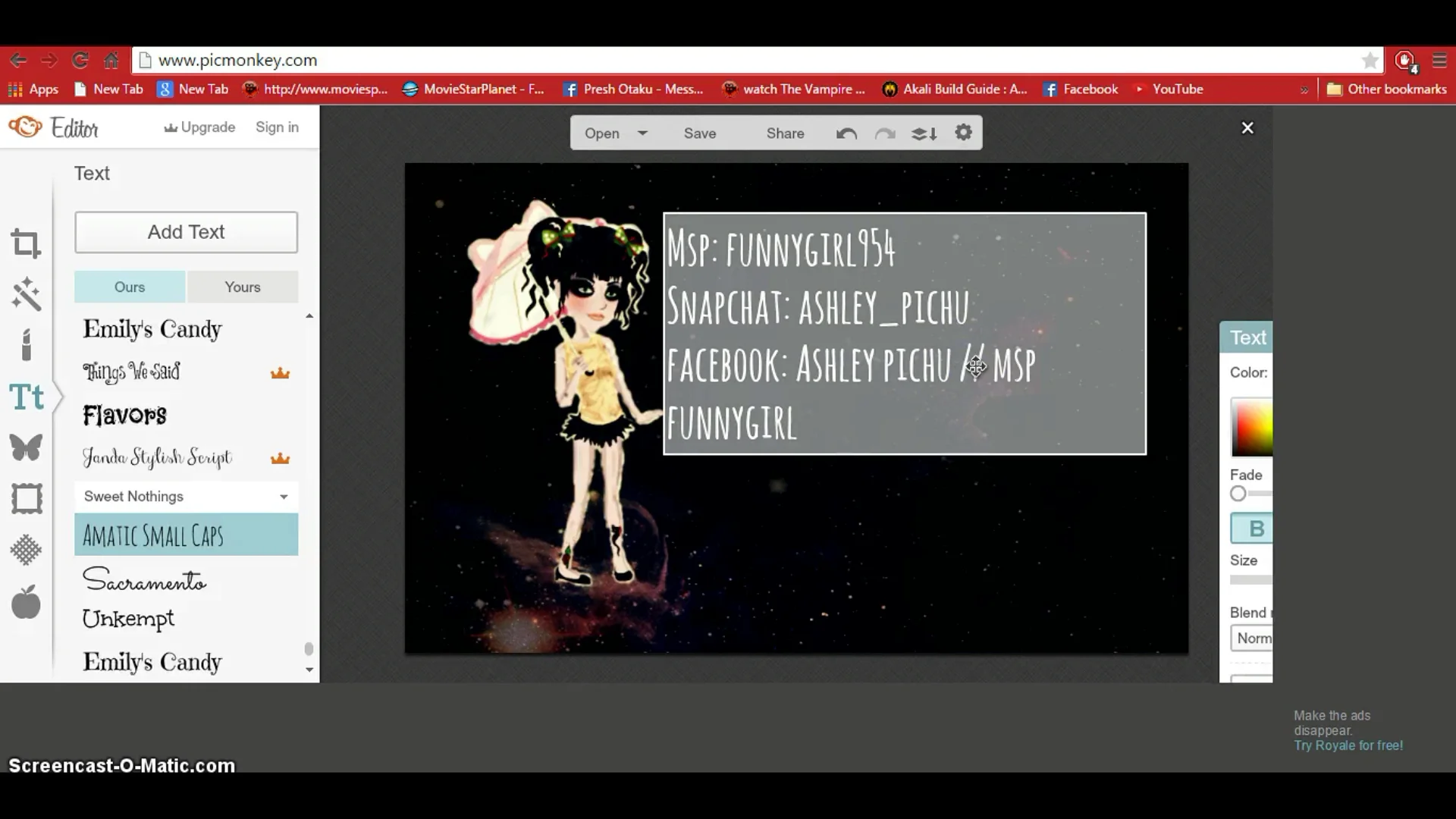Open the Themes apple icon panel
The image size is (1456, 819).
[26, 602]
